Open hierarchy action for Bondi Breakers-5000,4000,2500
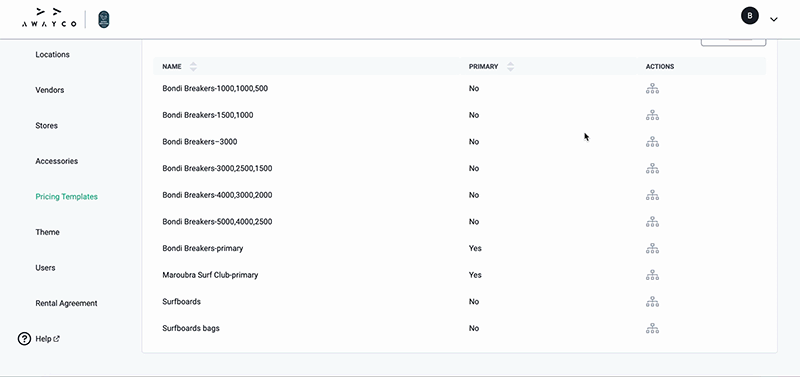Viewport: 800px width, 377px height. pos(652,222)
